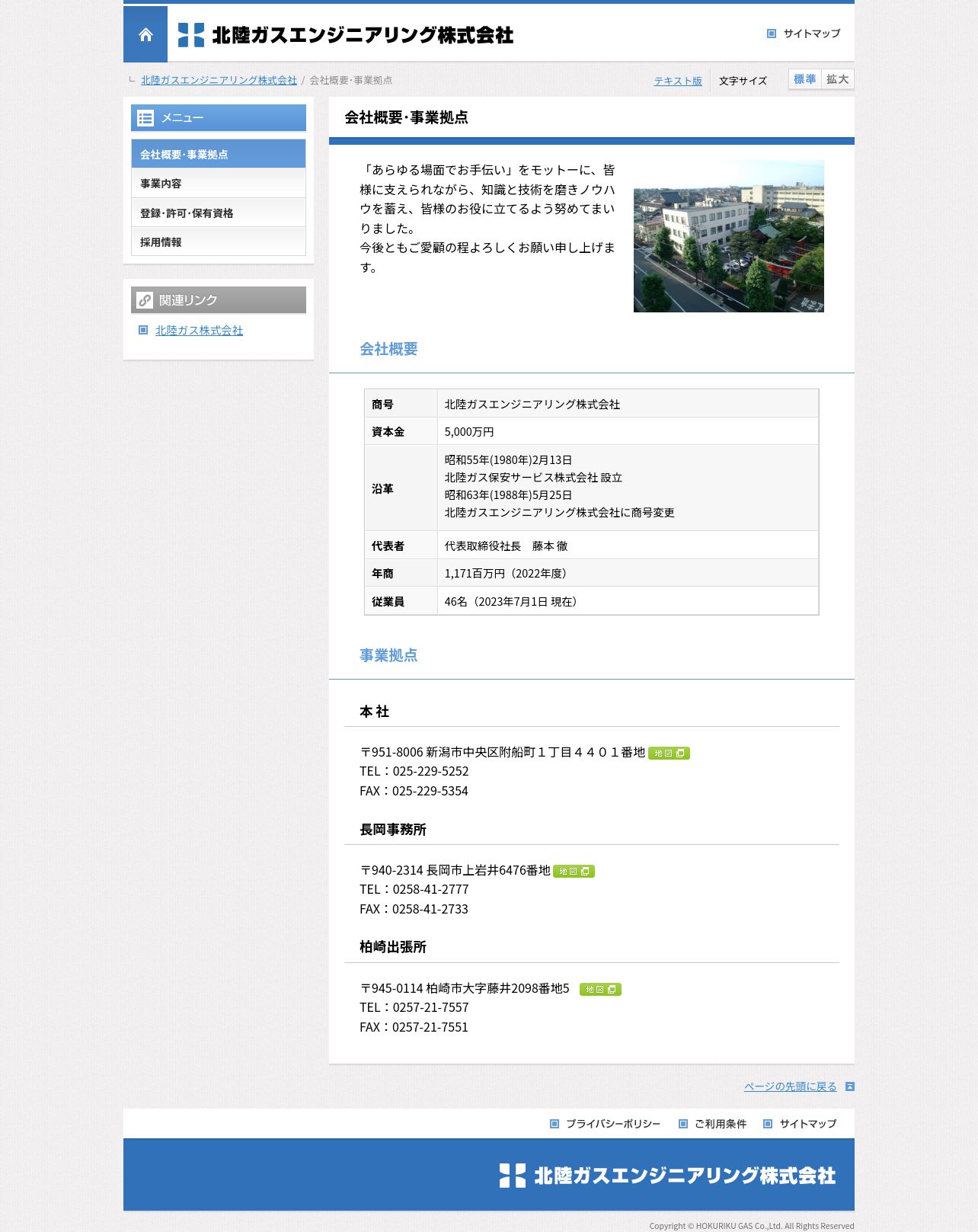Click the 北陸ガスエンジニアリング株式会社 breadcrumb link
Viewport: 978px width, 1232px height.
pos(219,80)
